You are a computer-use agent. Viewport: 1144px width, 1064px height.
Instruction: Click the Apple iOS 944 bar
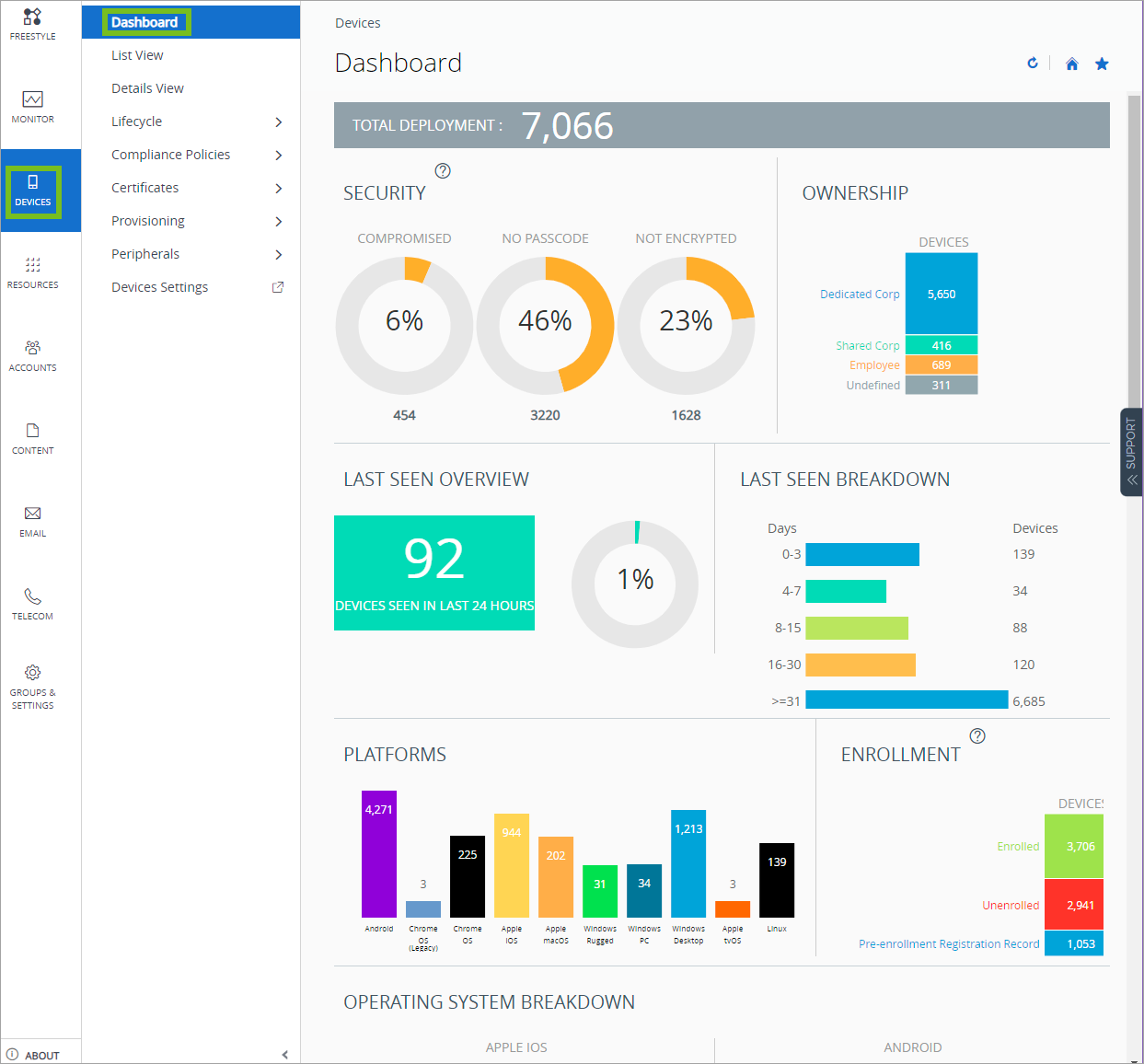[x=512, y=865]
